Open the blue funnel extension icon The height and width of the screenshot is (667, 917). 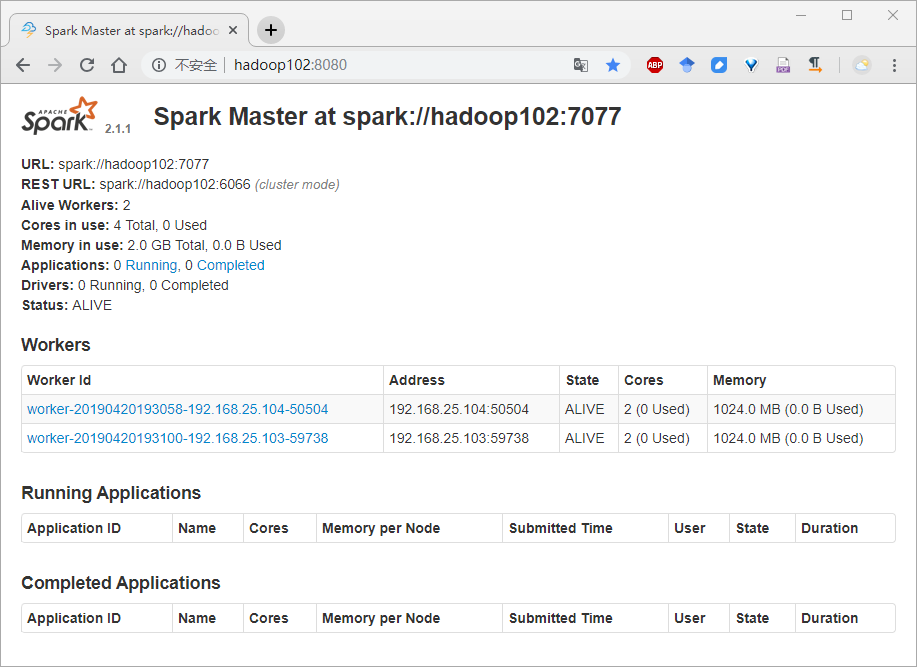coord(751,65)
